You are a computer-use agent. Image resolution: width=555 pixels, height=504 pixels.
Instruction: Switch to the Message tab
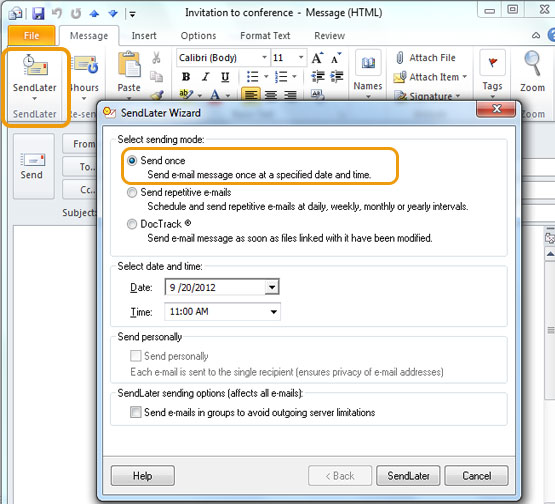pyautogui.click(x=89, y=36)
